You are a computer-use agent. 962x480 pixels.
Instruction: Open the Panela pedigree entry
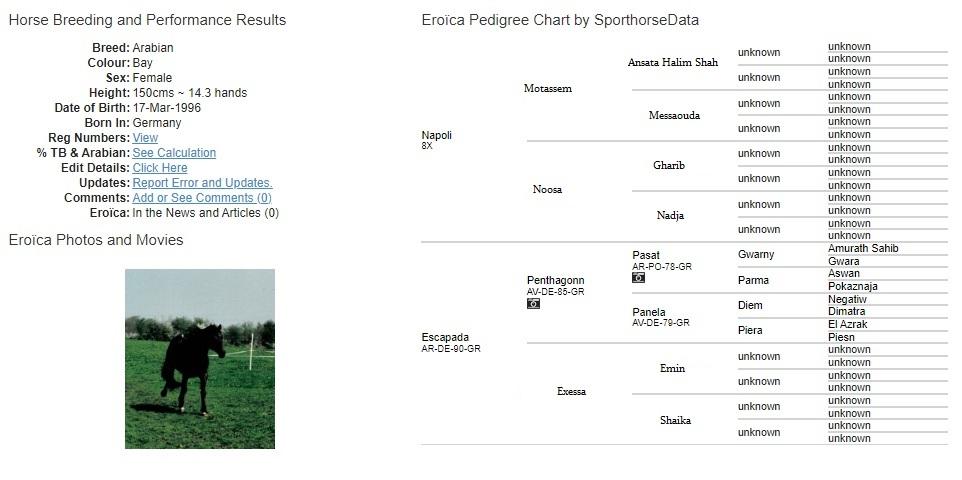[648, 312]
